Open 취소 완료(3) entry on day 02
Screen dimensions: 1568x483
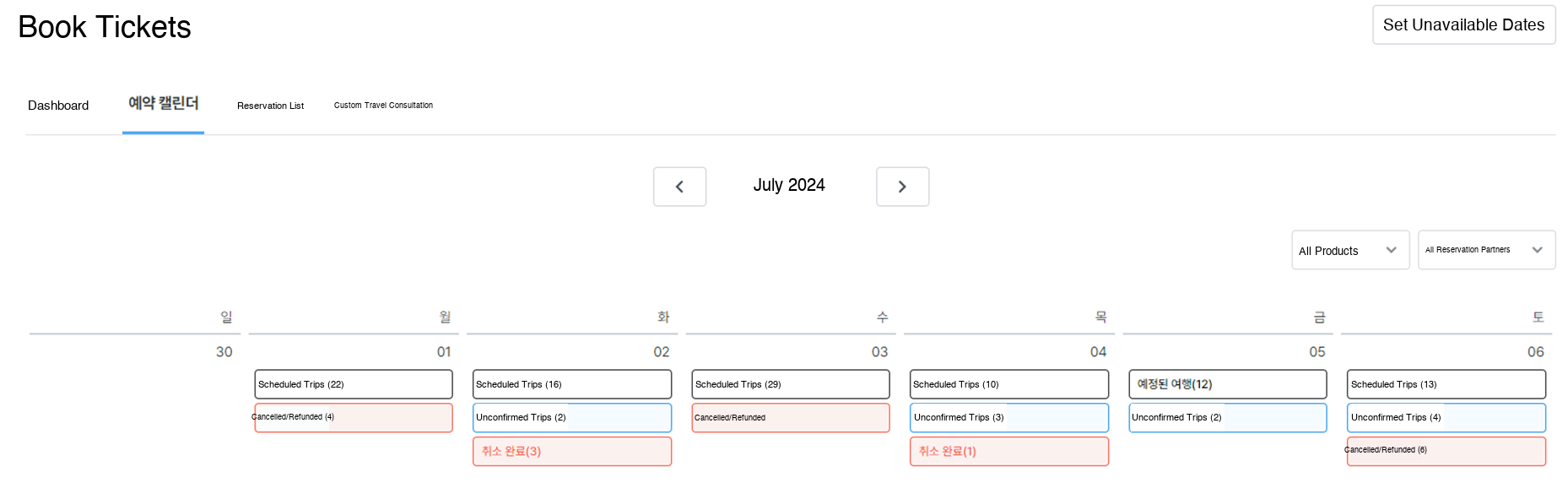point(571,451)
